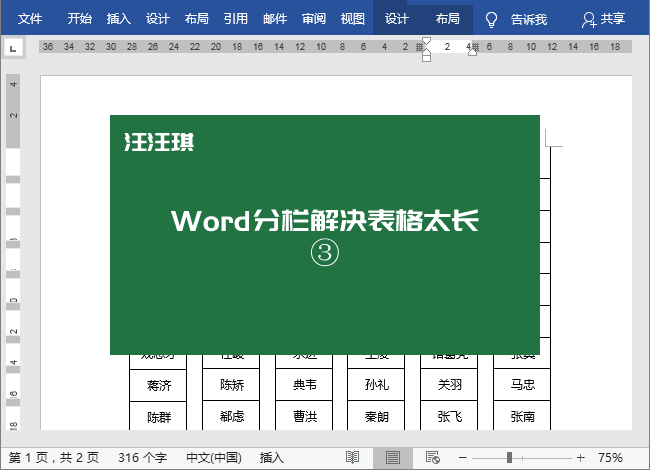Open language setting 中文(中国)
The image size is (650, 470).
(213, 457)
